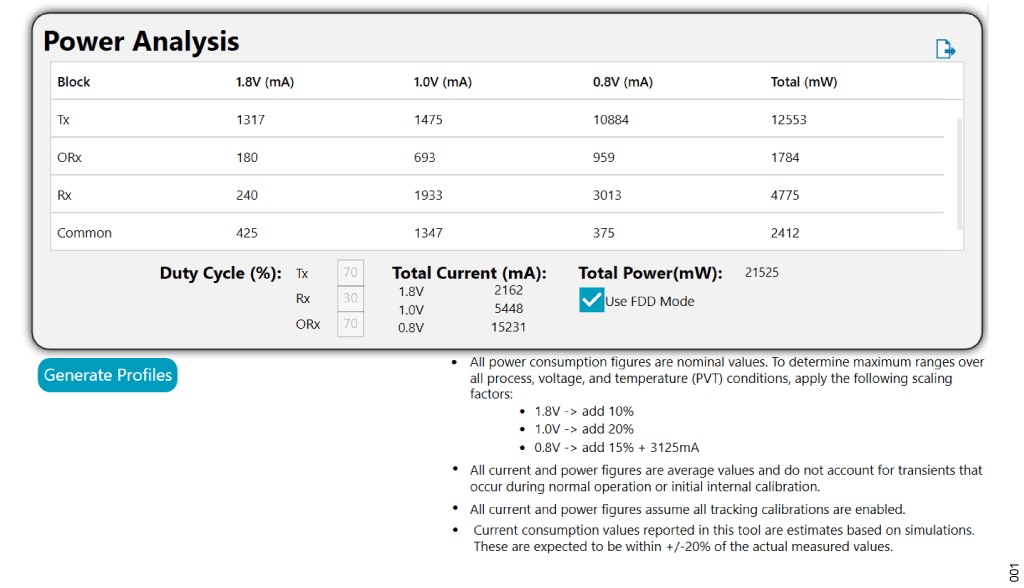
Task: Select the Rx duty cycle input box
Action: click(350, 298)
